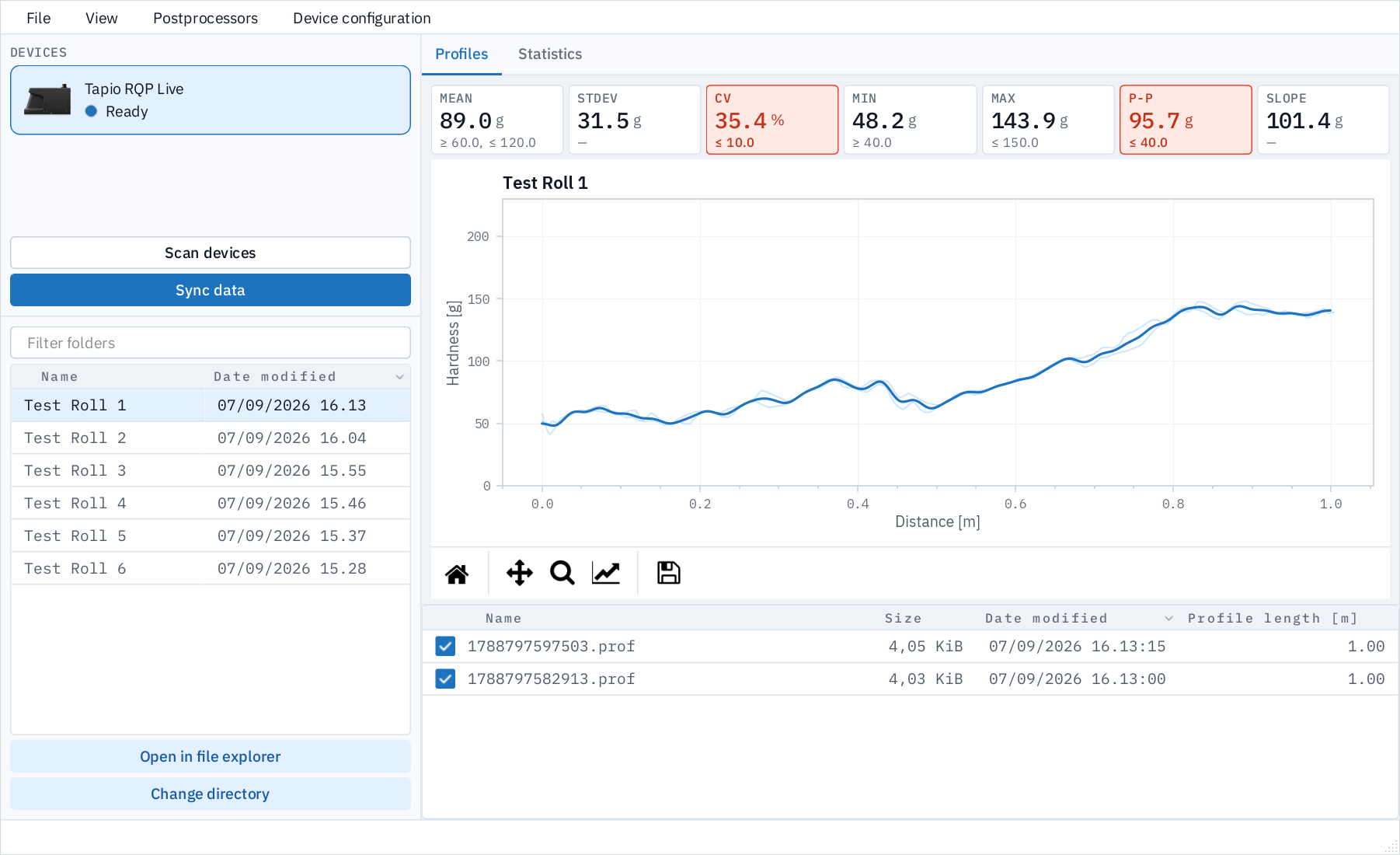The image size is (1400, 855).
Task: Open the File menu
Action: tap(38, 18)
